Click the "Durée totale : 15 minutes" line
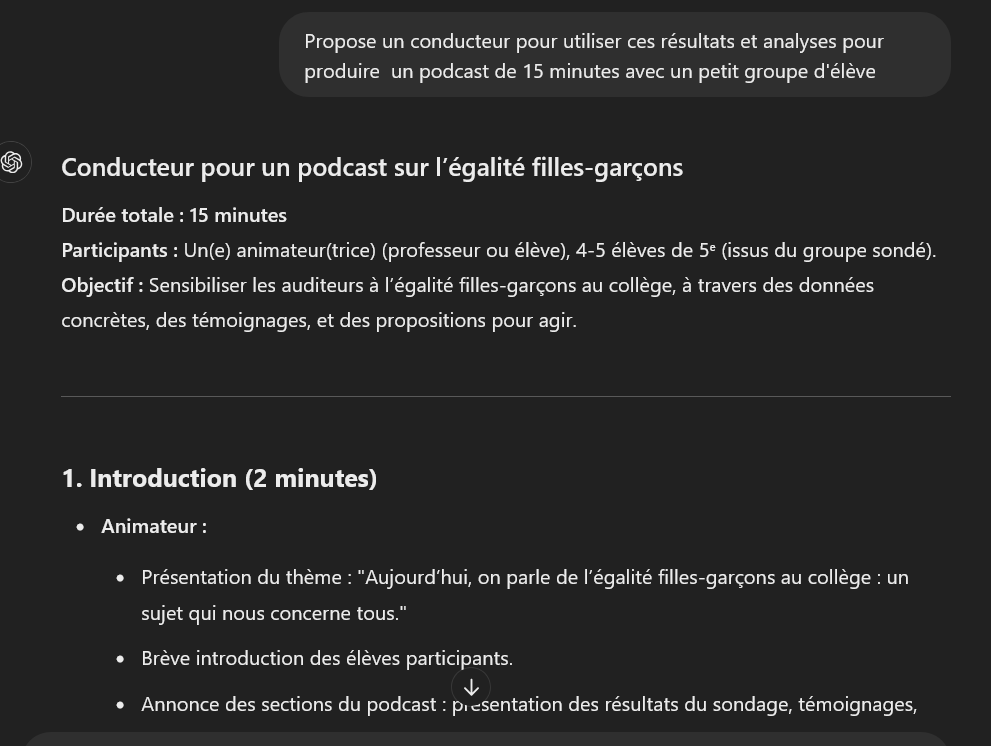 click(174, 216)
